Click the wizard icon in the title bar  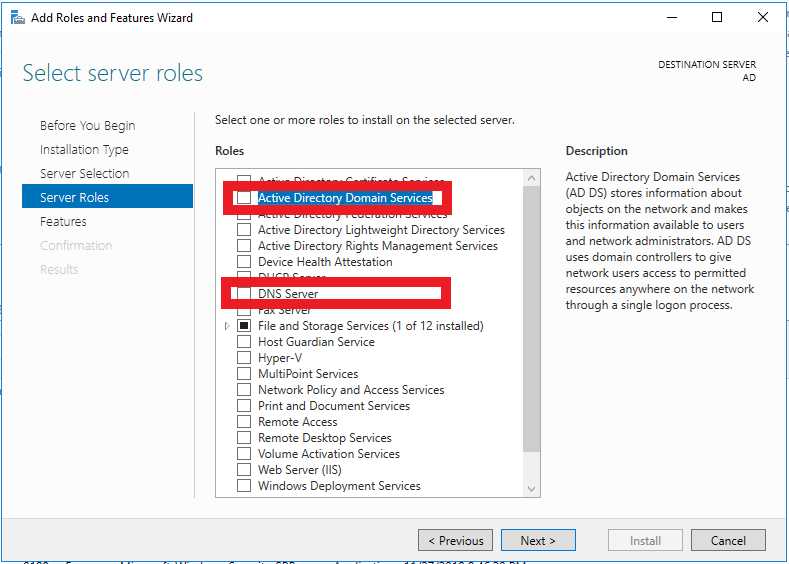pos(18,18)
